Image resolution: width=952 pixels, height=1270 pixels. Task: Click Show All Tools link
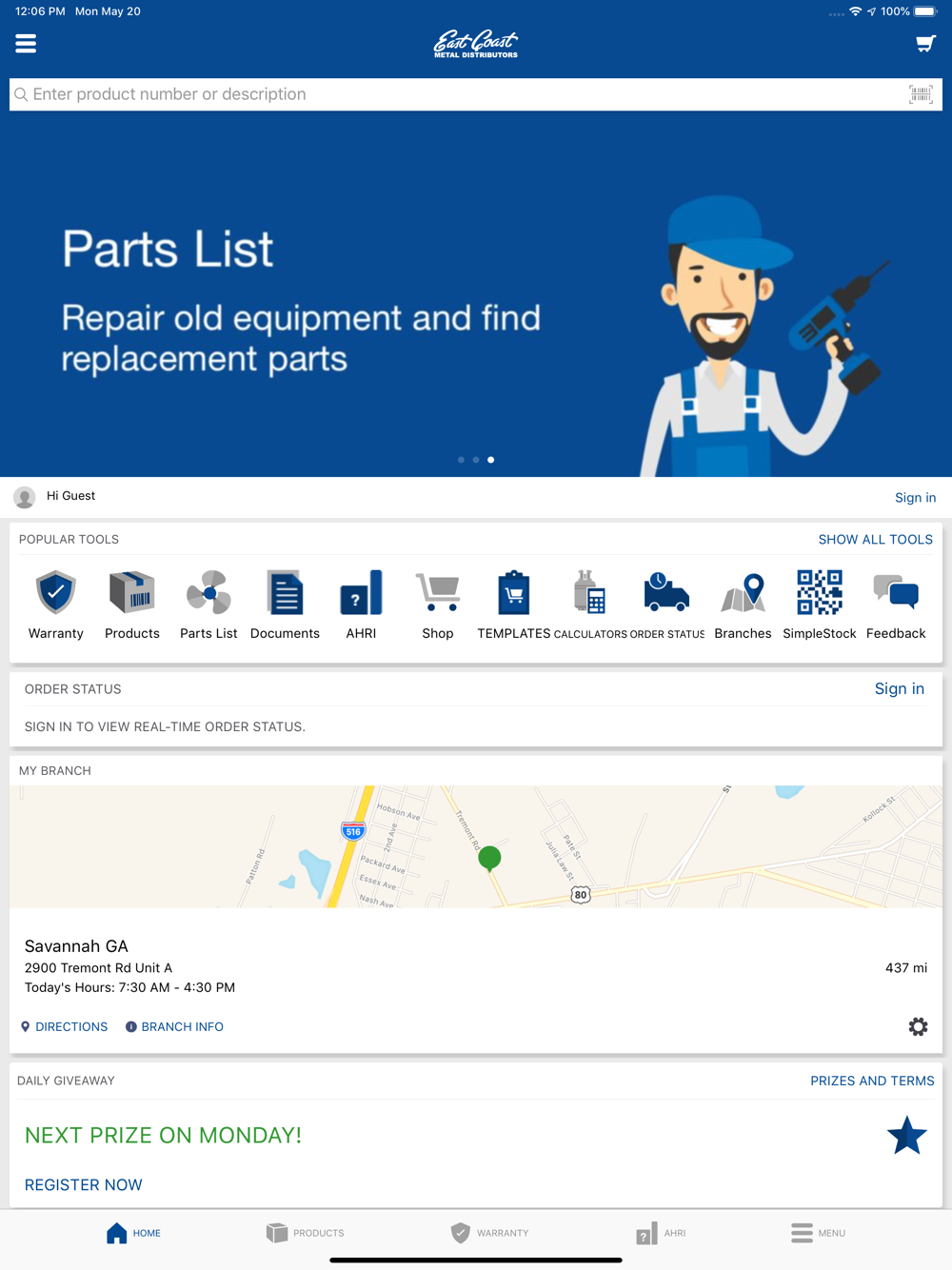pos(876,539)
